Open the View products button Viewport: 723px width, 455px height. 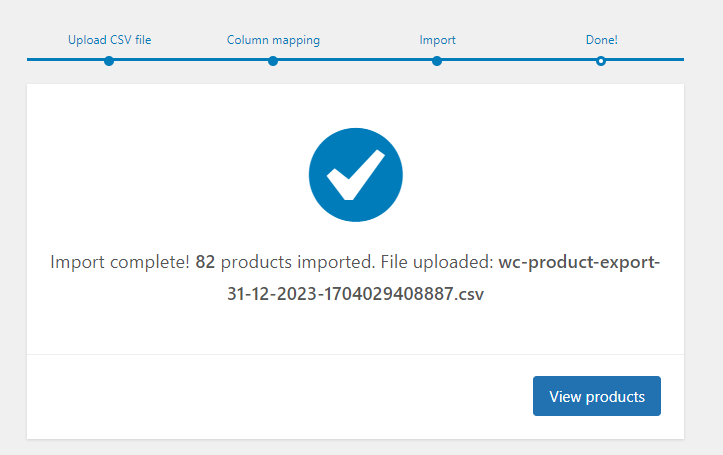point(597,396)
